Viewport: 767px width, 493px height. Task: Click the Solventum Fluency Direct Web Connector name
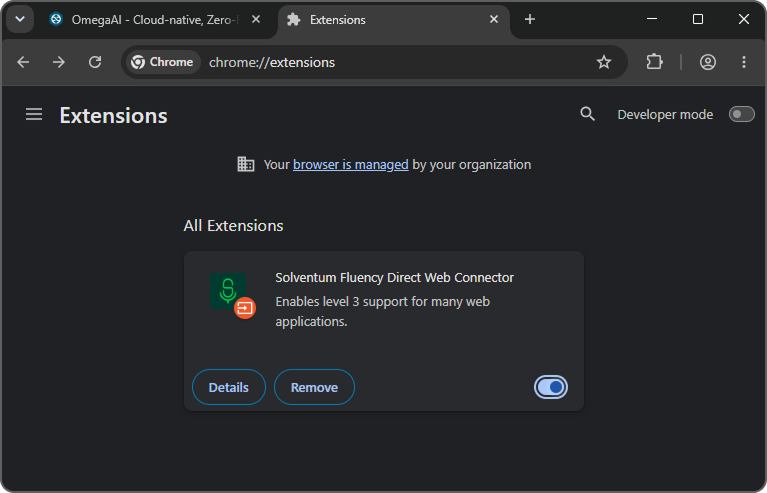tap(394, 278)
